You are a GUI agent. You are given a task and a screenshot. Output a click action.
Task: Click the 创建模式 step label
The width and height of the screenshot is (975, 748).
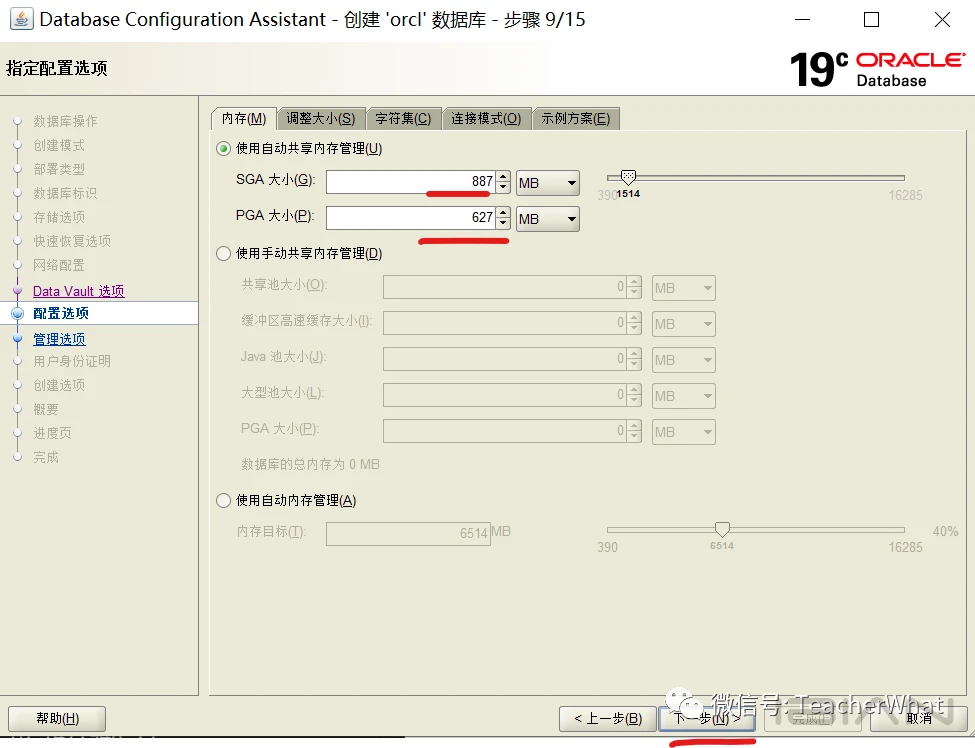point(59,145)
